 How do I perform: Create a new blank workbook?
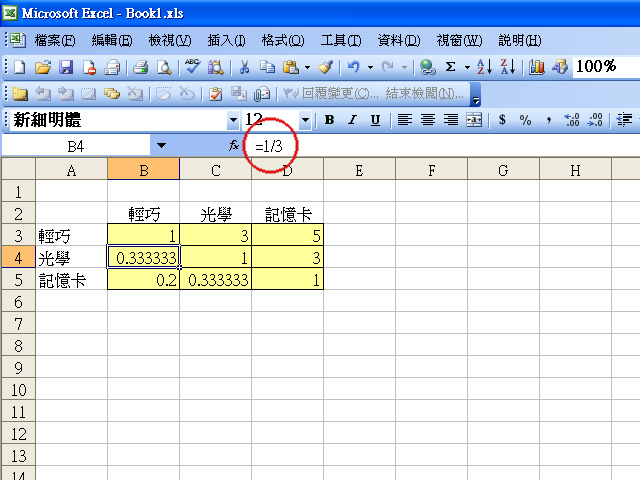click(x=20, y=67)
